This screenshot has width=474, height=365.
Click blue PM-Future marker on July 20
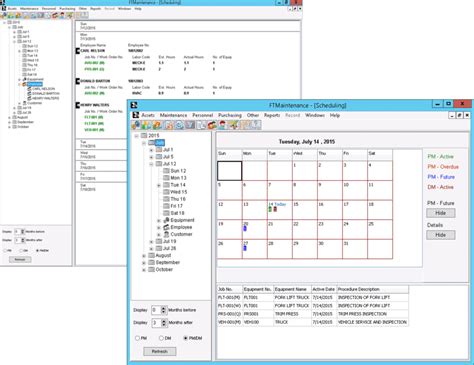[245, 228]
